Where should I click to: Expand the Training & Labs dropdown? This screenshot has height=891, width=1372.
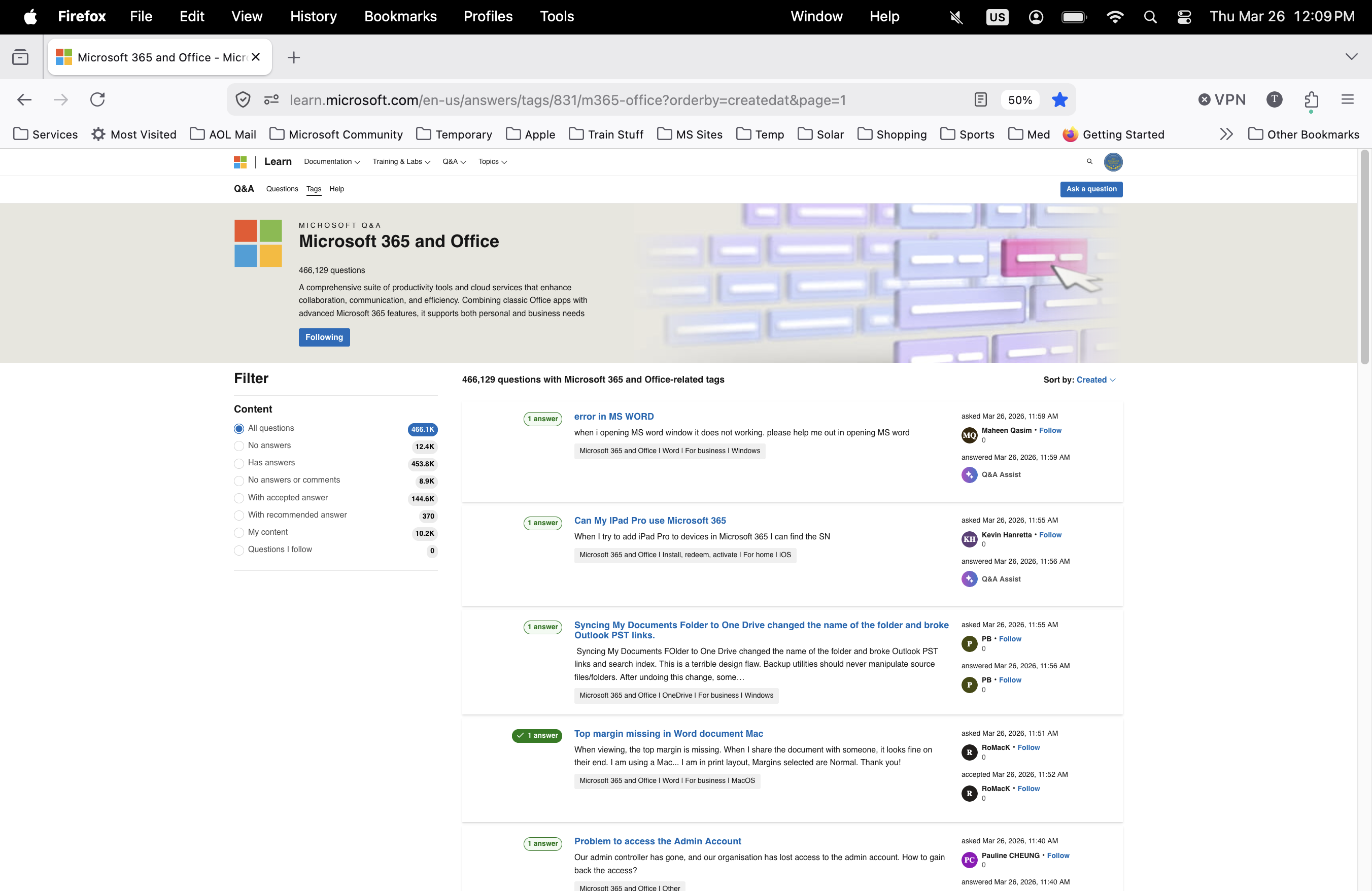point(401,162)
